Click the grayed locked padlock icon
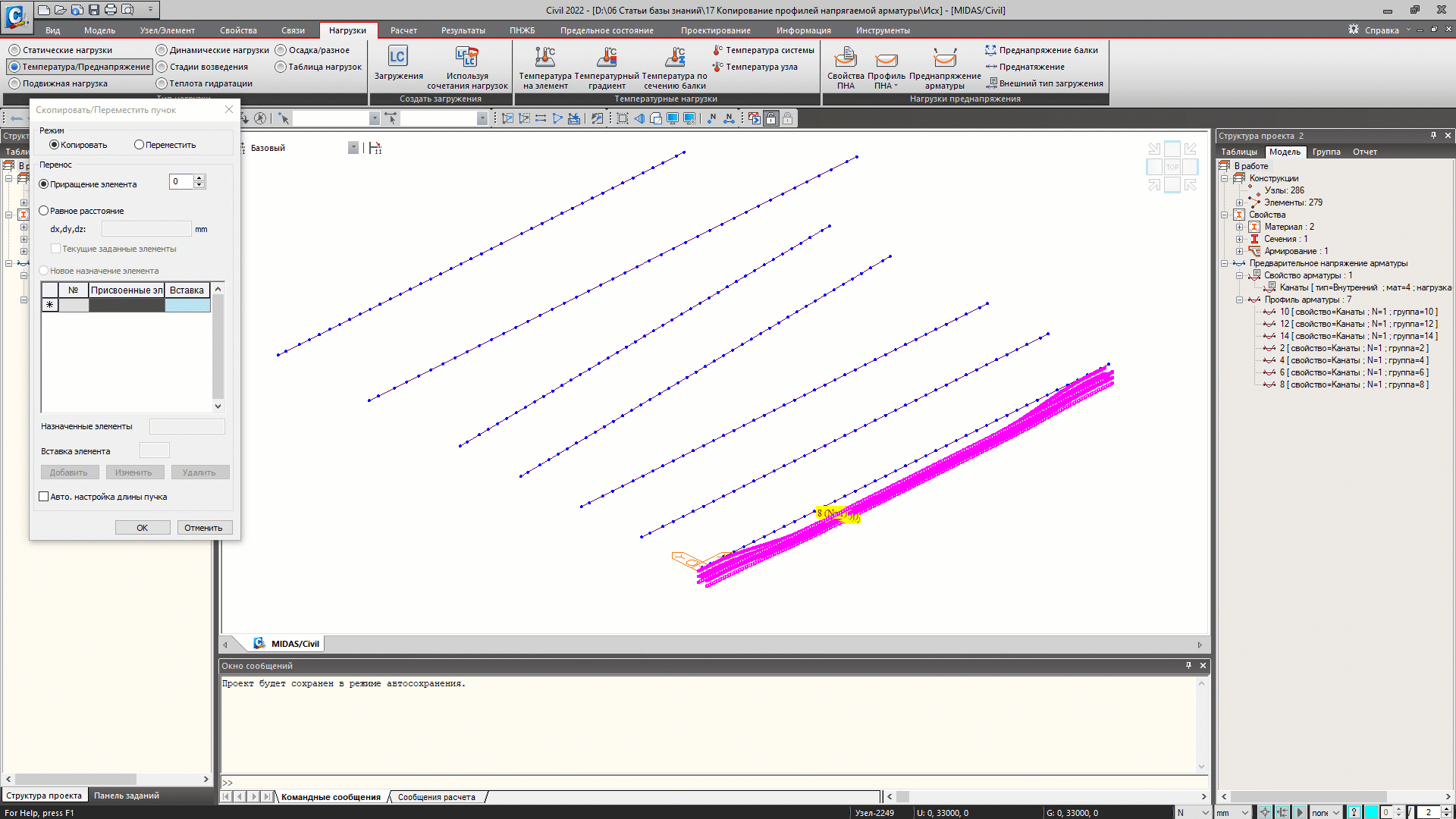 click(788, 118)
